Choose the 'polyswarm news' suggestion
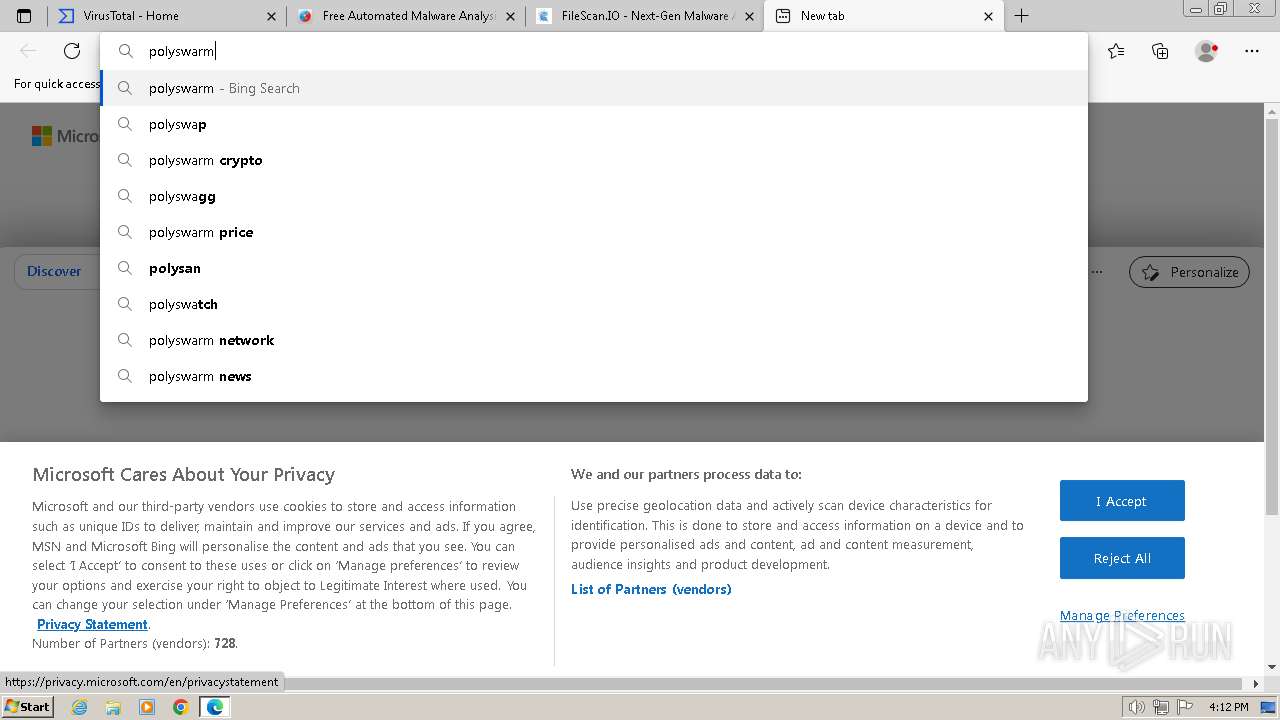Screen dimensions: 1280x720 594,376
